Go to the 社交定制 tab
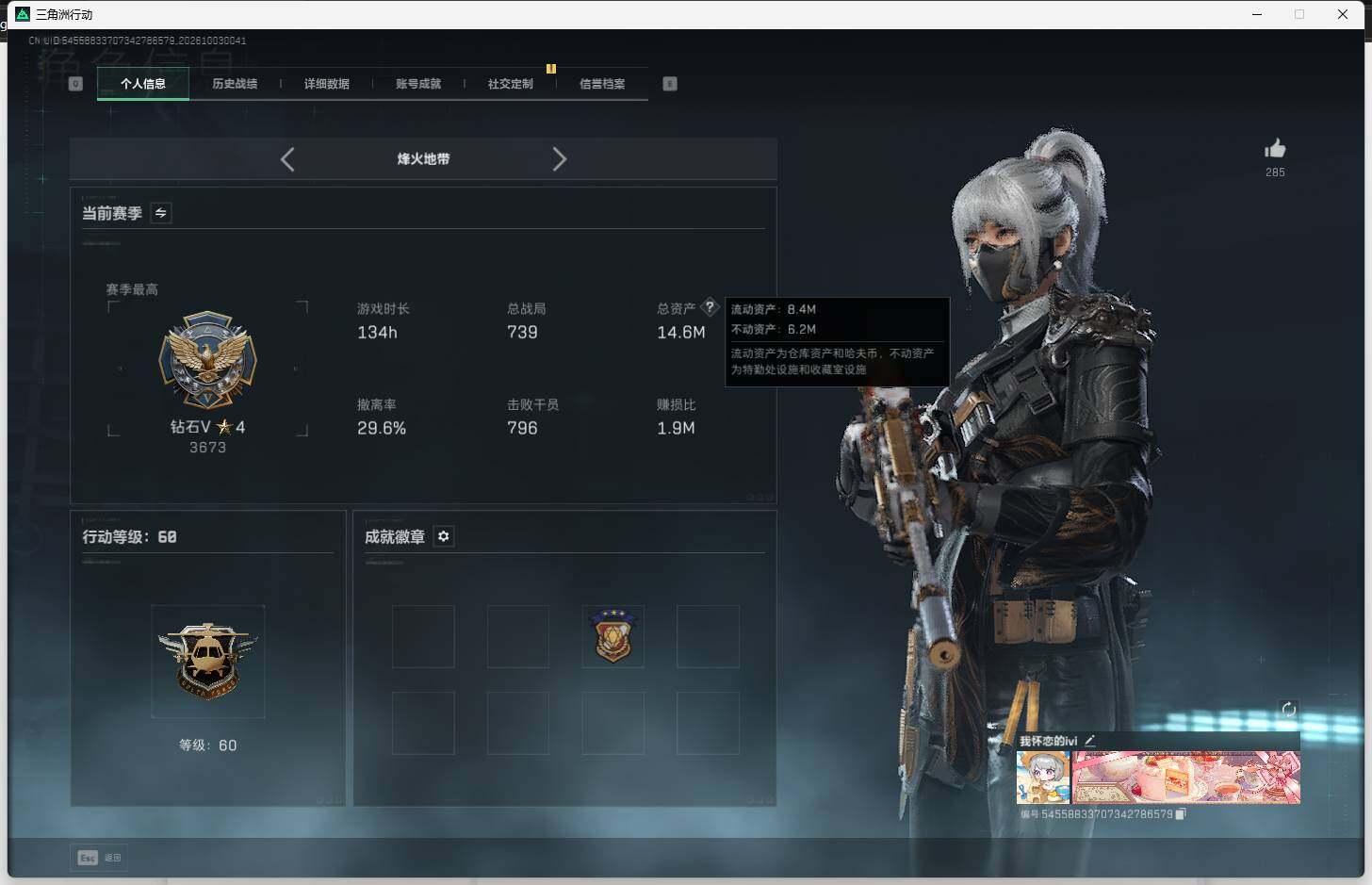 pyautogui.click(x=510, y=84)
